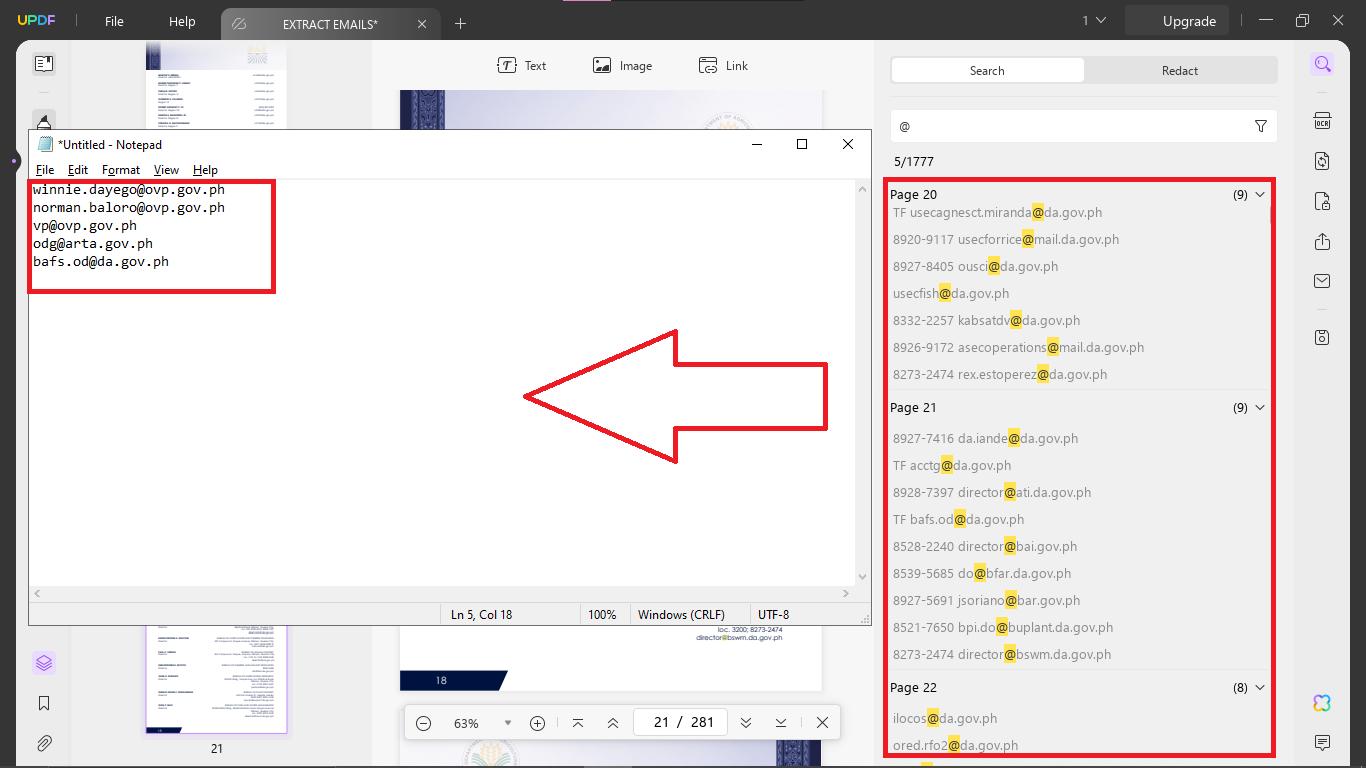Select the Email PDF envelope icon

click(1322, 281)
